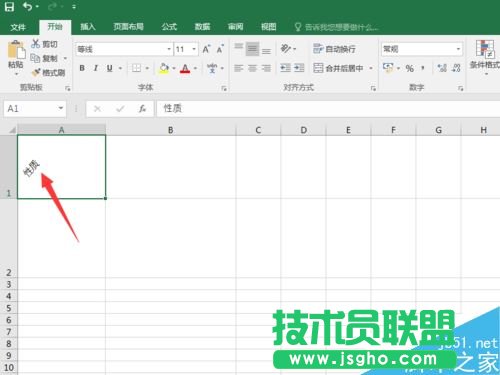The width and height of the screenshot is (500, 375).
Task: Toggle Middle Align vertical alignment
Action: [252, 49]
